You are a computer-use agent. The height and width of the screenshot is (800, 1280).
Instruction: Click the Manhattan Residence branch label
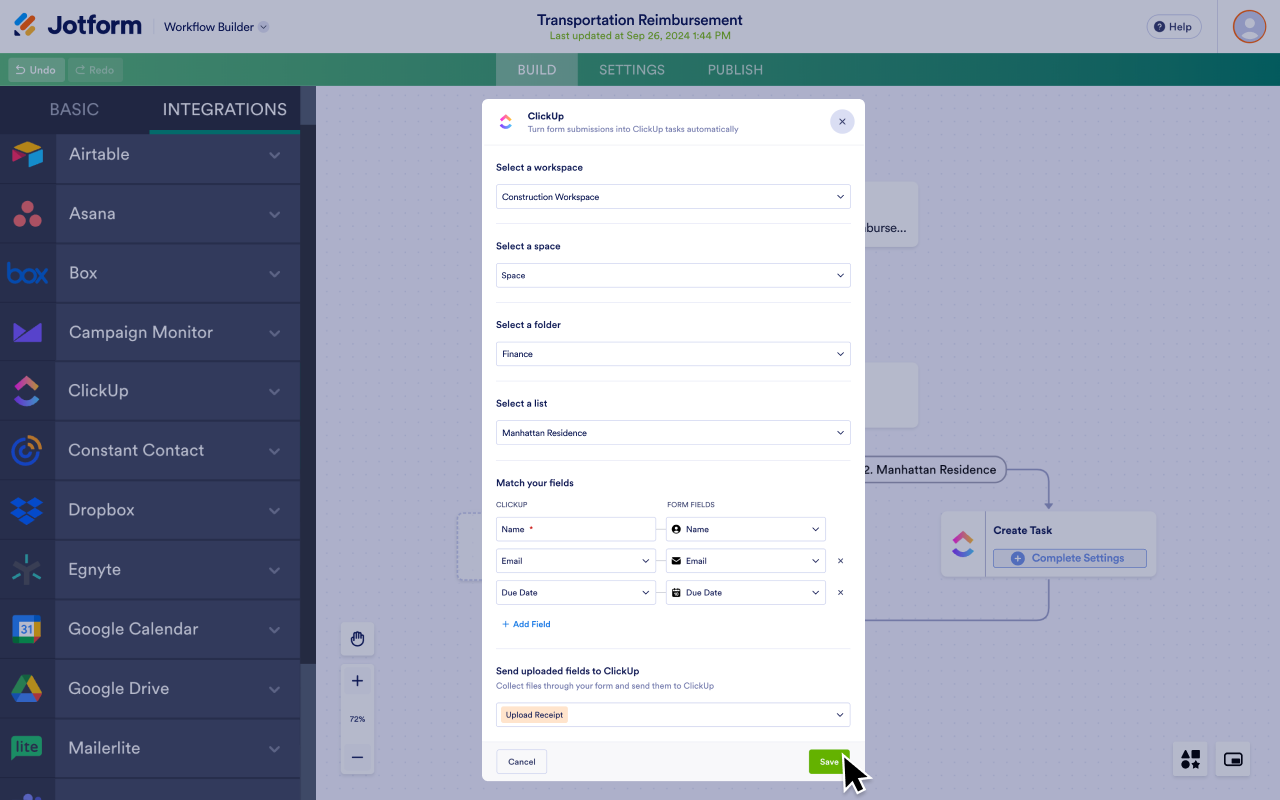tap(930, 469)
